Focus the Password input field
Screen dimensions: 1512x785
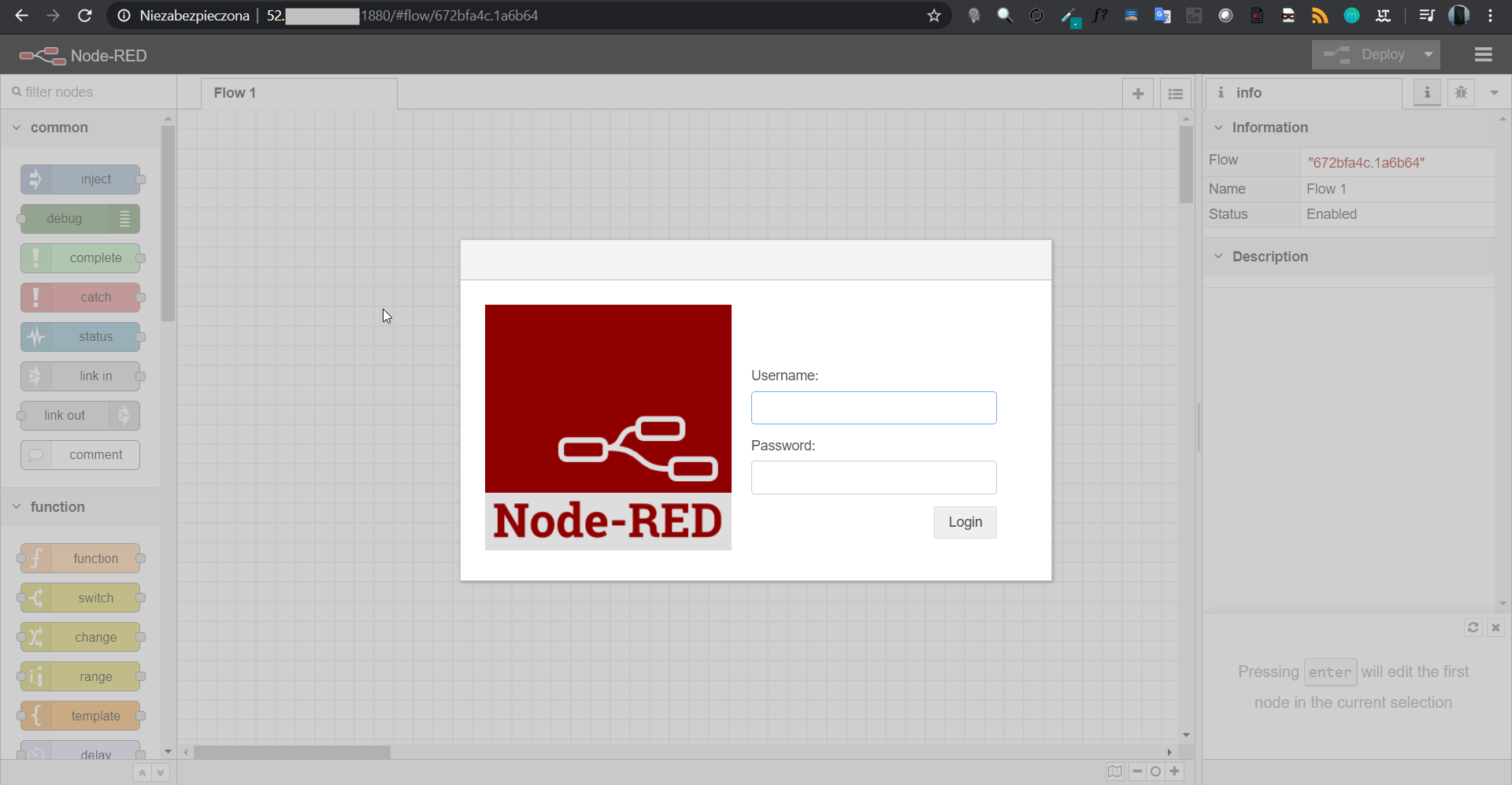coord(873,477)
